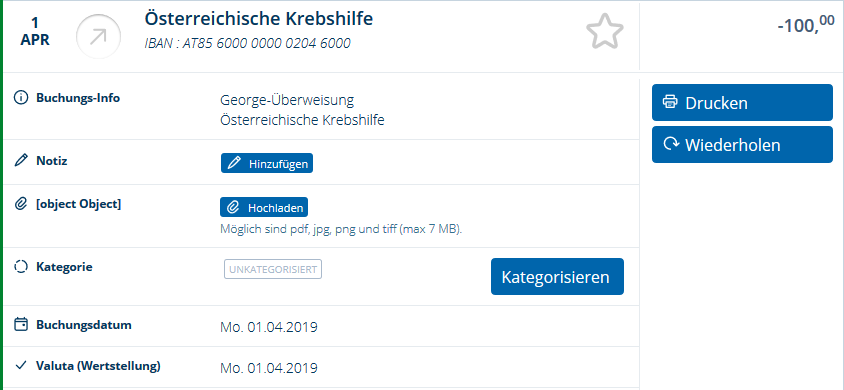
Task: Collapse the Österreichische Krebshilfe transaction header
Action: tap(259, 19)
